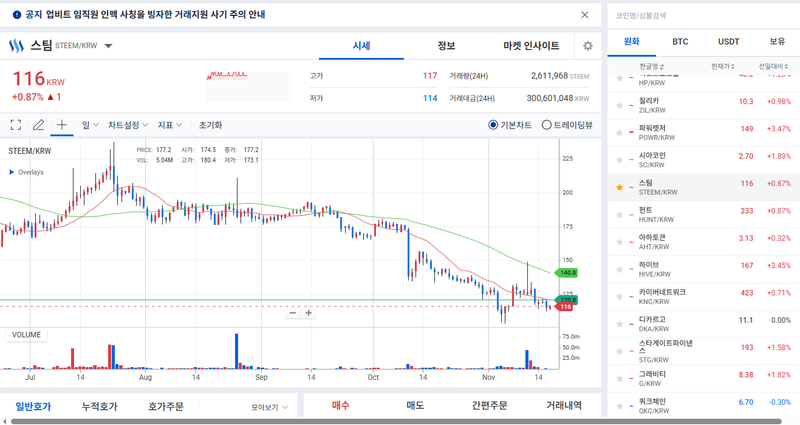The width and height of the screenshot is (800, 425).
Task: Open chart settings gear icon
Action: (x=588, y=46)
